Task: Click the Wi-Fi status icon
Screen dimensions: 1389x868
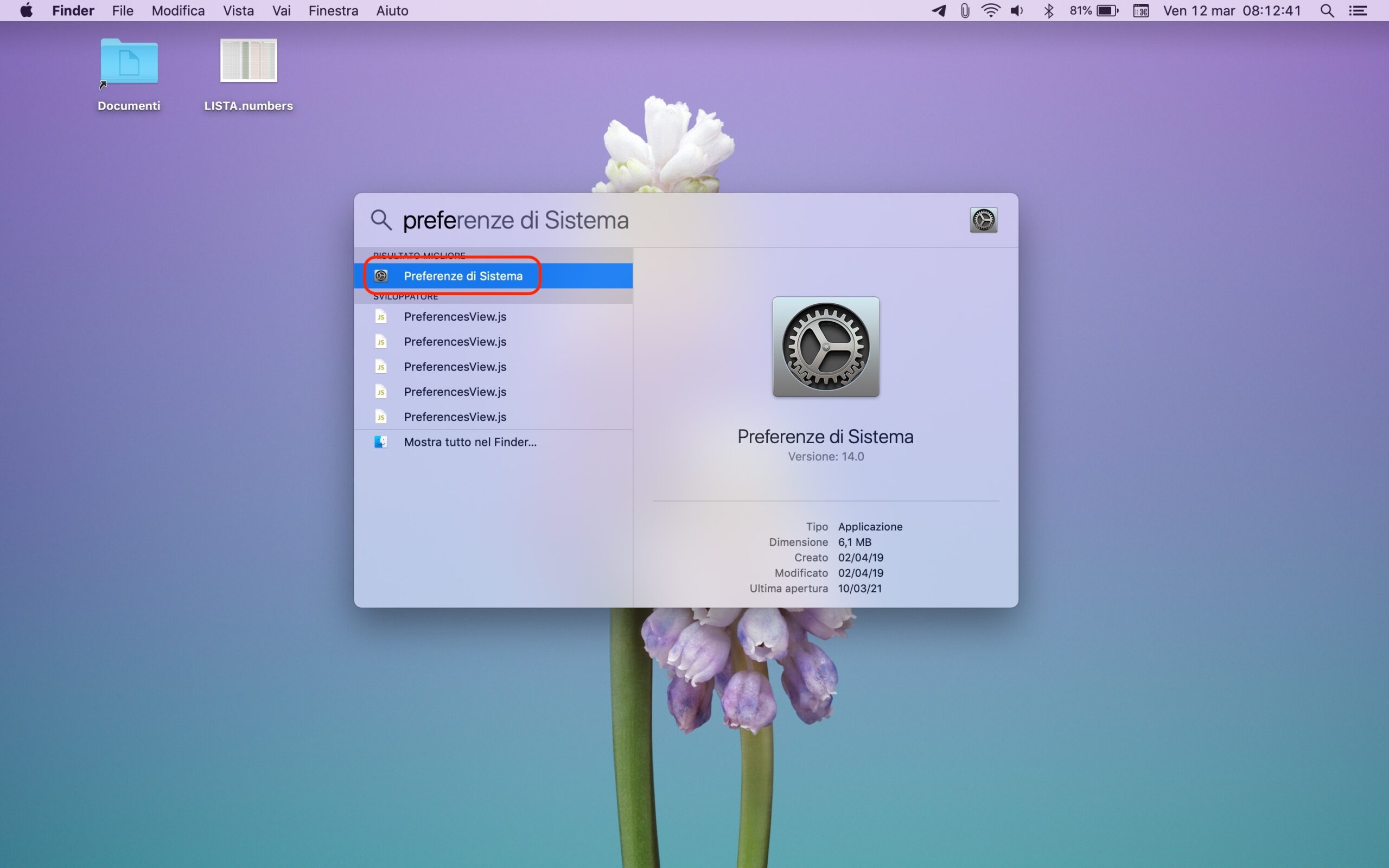Action: (990, 10)
